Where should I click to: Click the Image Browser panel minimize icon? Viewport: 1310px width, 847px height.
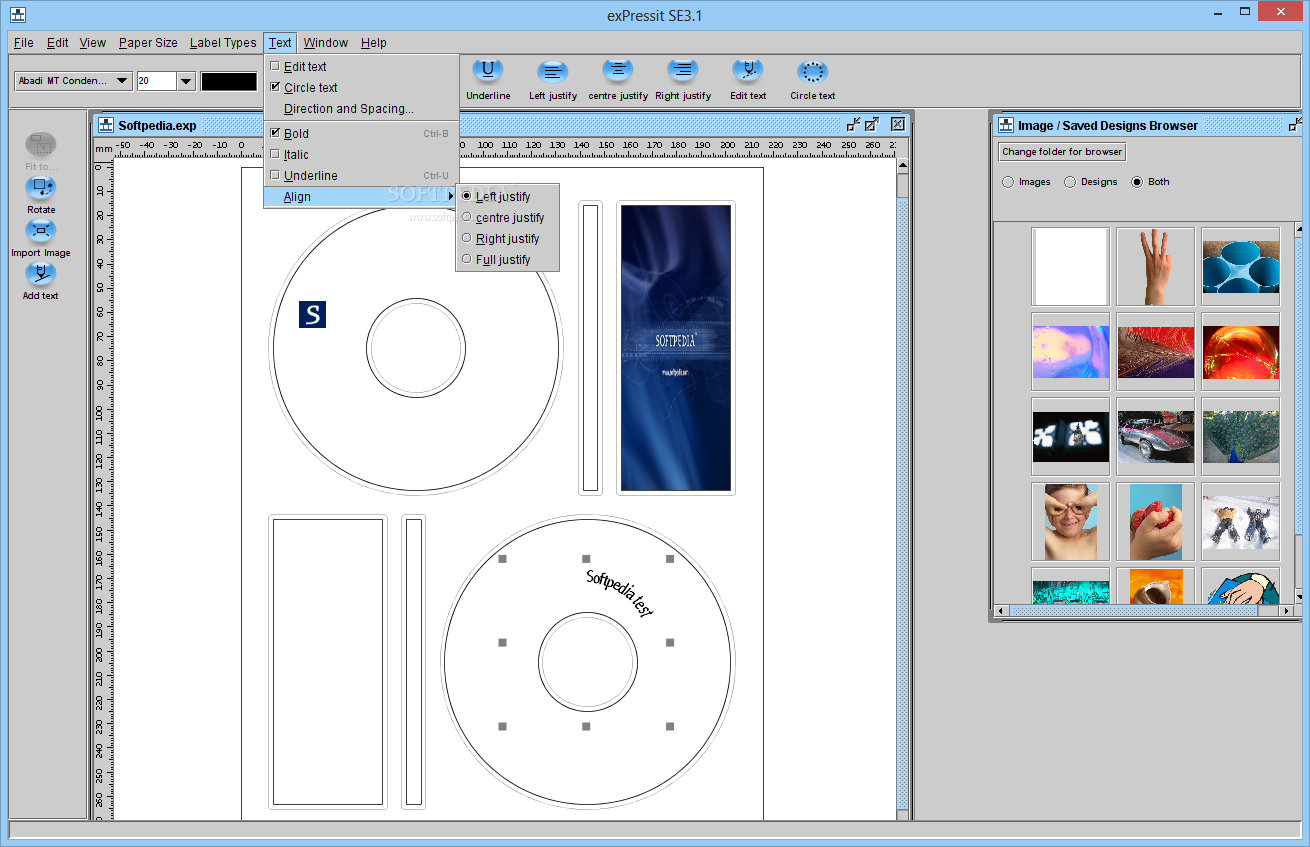click(x=1296, y=125)
